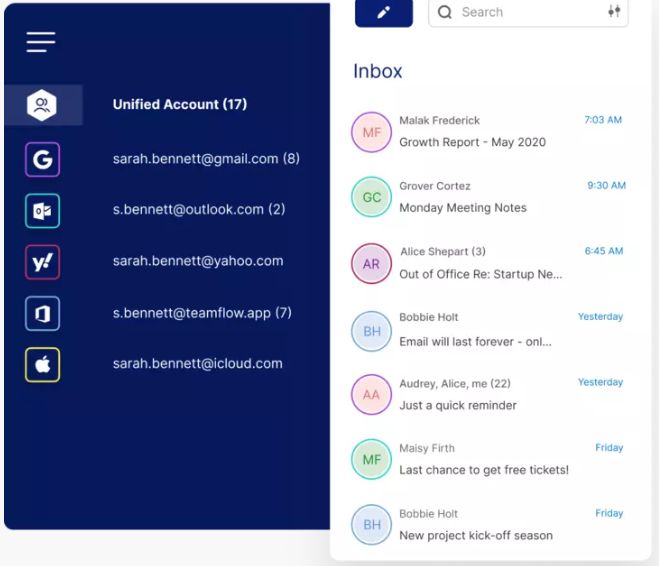This screenshot has height=566, width=659.
Task: Open search filter options icon
Action: click(x=614, y=12)
